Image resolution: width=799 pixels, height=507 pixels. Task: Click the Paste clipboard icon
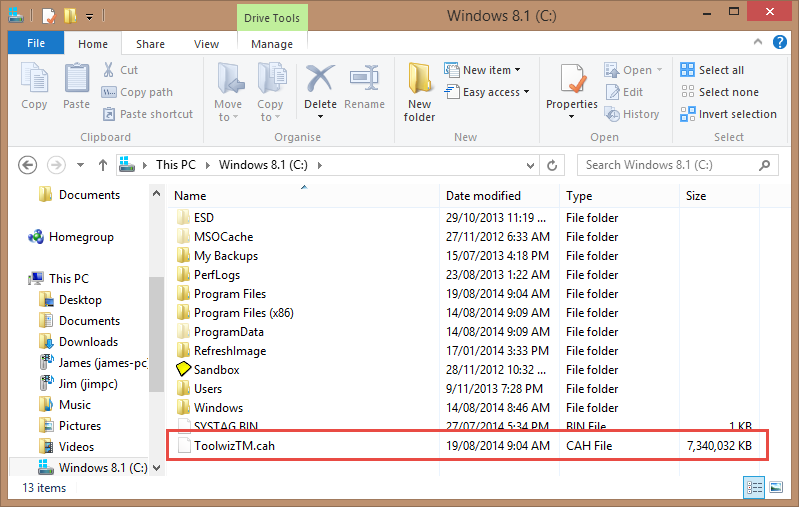coord(76,78)
